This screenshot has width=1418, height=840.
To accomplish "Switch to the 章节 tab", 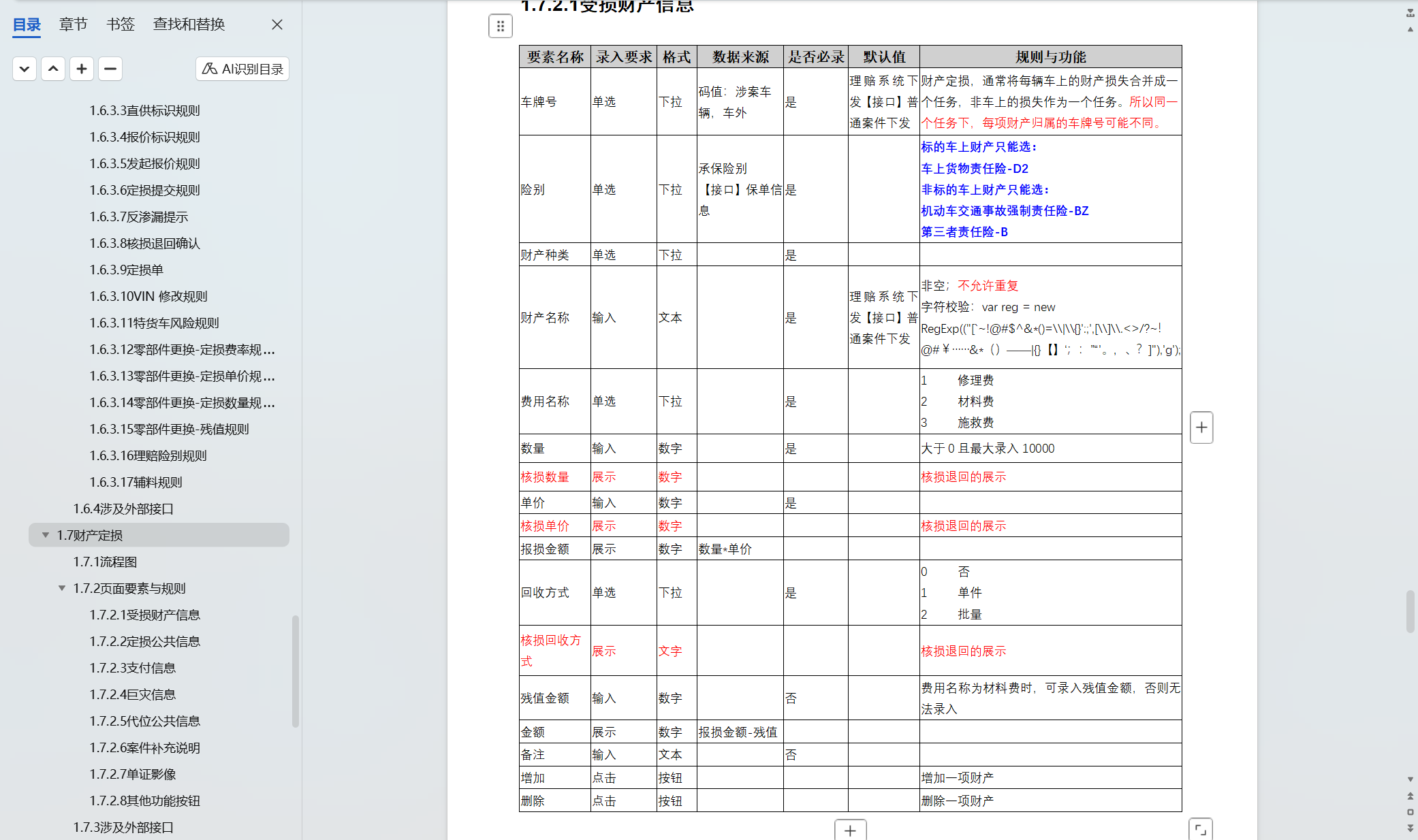I will coord(73,25).
